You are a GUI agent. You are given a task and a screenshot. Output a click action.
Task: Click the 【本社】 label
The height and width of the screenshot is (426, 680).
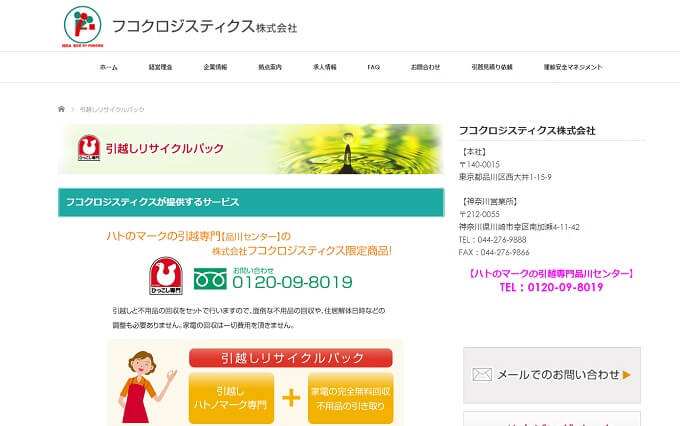click(474, 152)
